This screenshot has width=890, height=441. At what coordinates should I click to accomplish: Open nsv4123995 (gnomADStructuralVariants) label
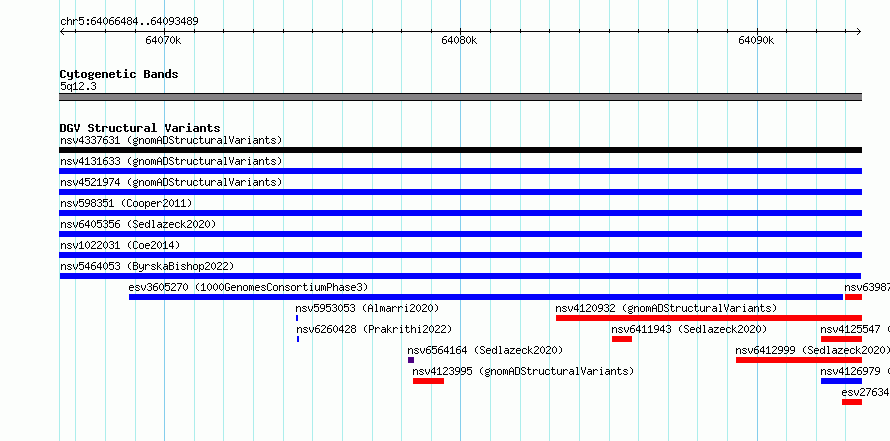[523, 371]
